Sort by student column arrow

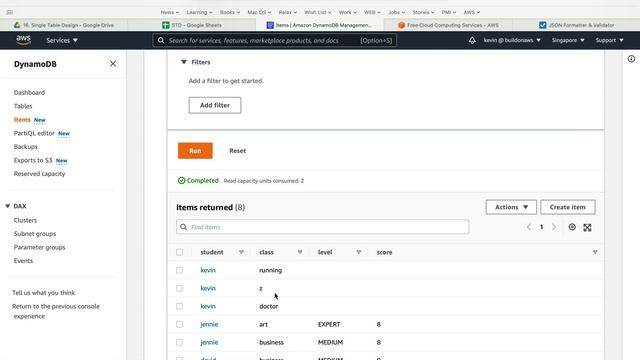click(241, 252)
